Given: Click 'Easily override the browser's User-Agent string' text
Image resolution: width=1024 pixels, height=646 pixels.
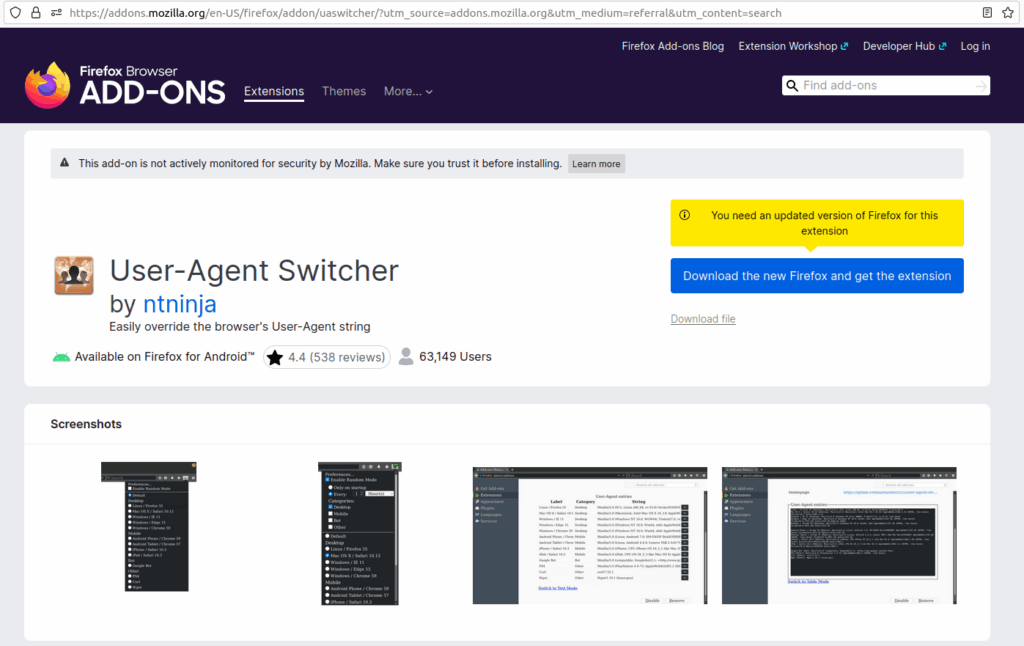Looking at the screenshot, I should tap(240, 327).
